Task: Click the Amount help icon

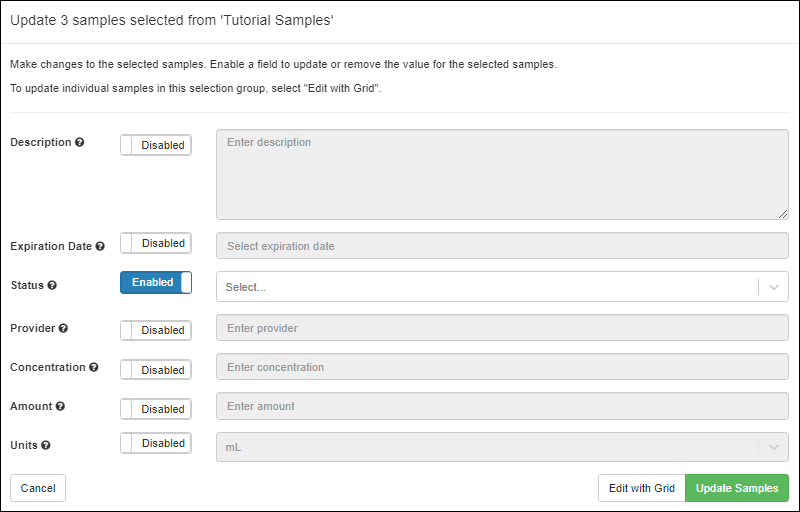Action: pos(60,406)
